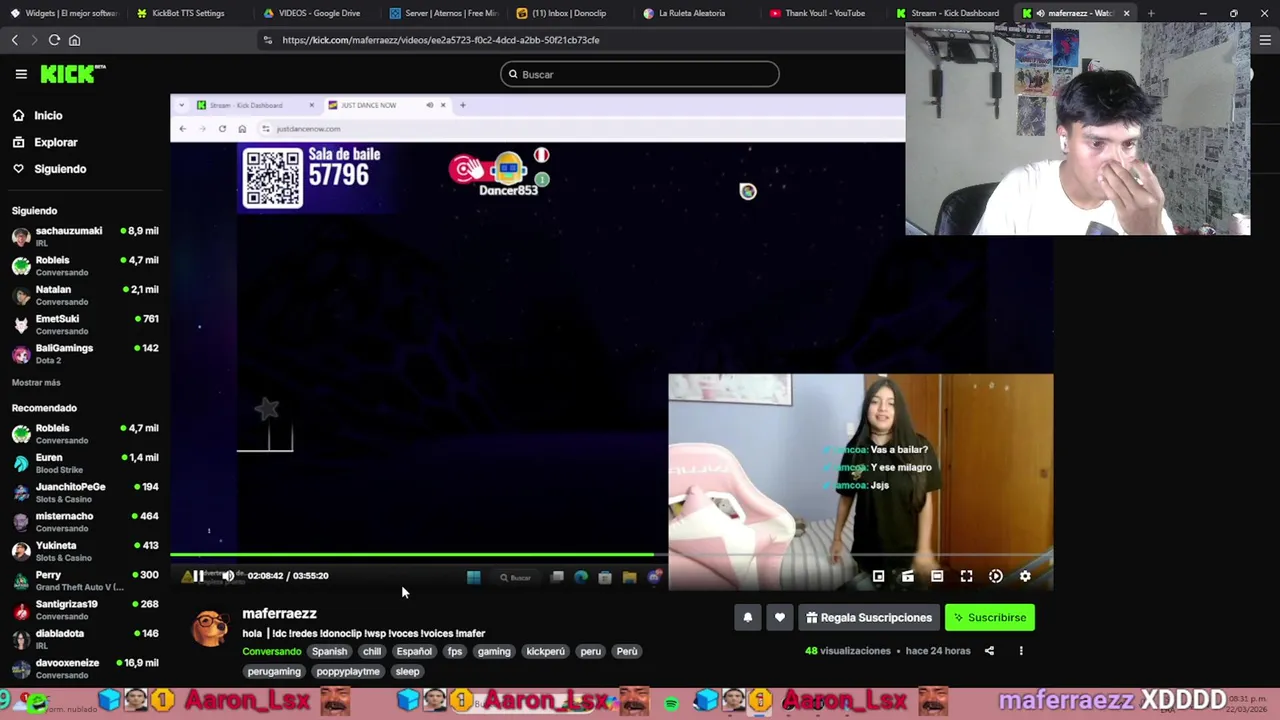This screenshot has height=720, width=1280.
Task: Open JuanchitoPeGe channel in Recomendado
Action: 85,492
